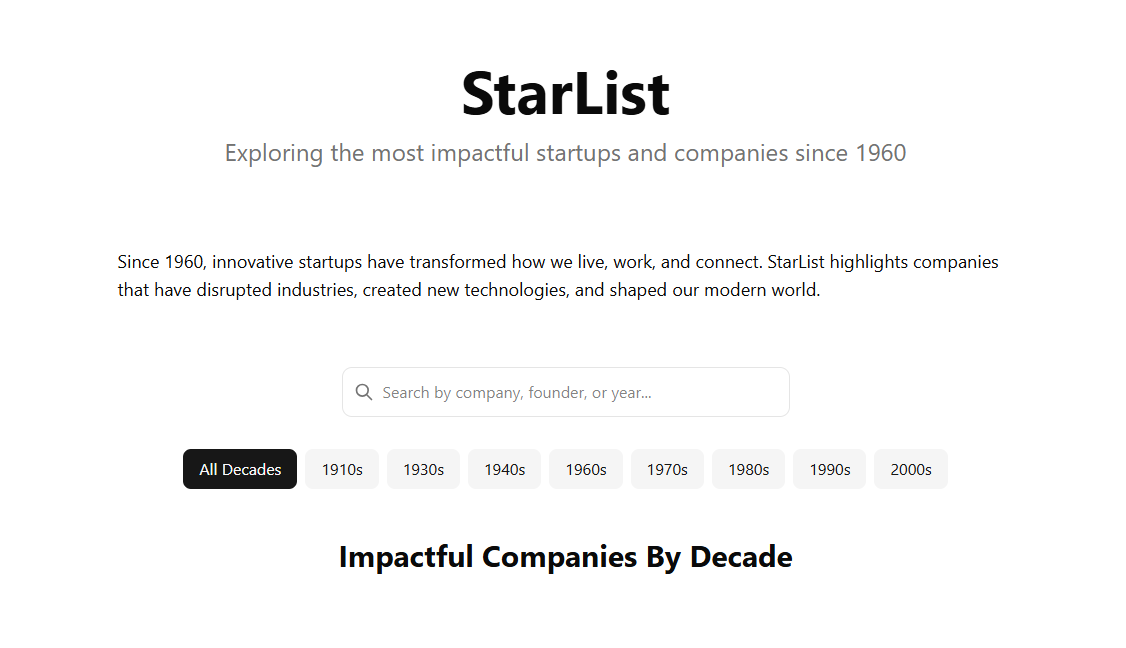The width and height of the screenshot is (1126, 648).
Task: Filter companies by the 1980s
Action: [748, 469]
